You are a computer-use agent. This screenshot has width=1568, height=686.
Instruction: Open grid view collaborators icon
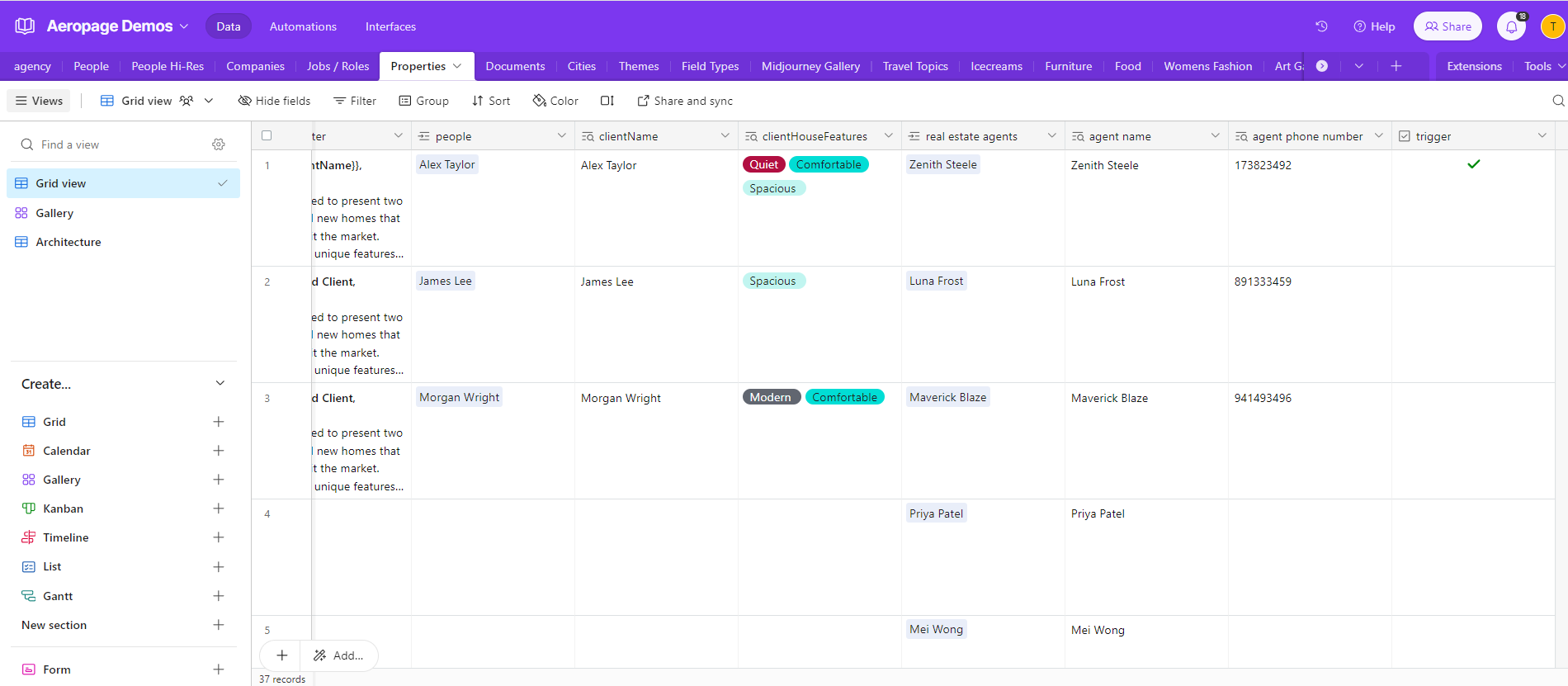pos(187,101)
